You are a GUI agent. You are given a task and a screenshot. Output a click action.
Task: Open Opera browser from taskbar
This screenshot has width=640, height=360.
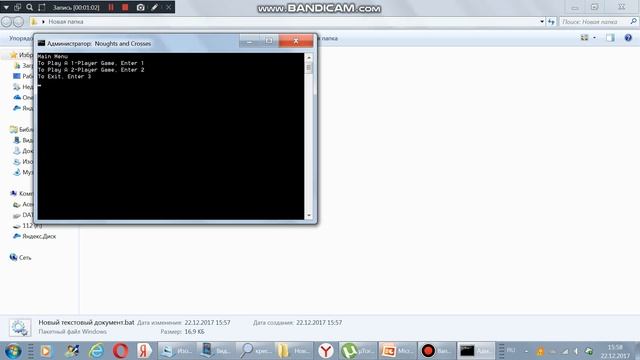pyautogui.click(x=120, y=351)
